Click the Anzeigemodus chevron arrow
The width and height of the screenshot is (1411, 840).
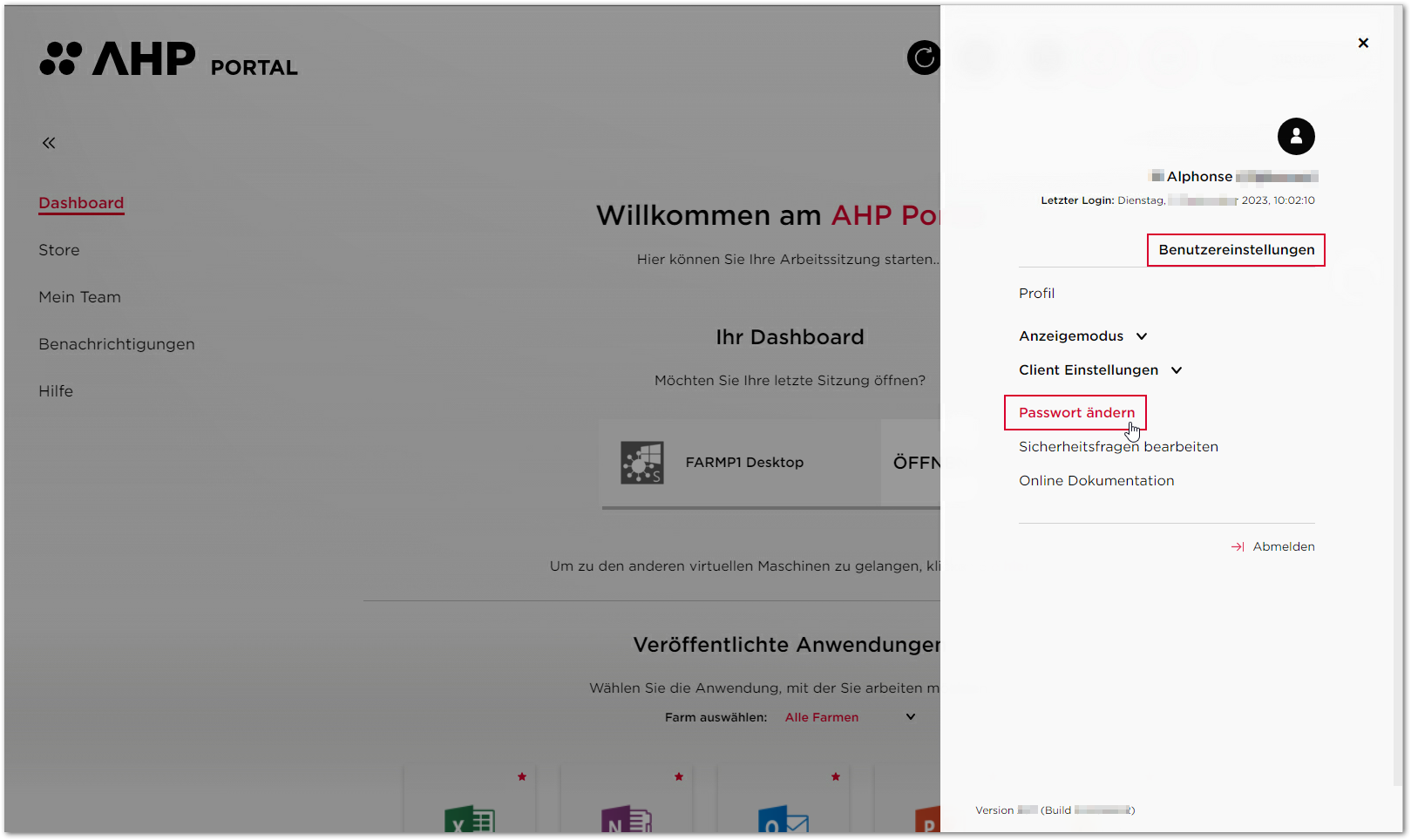[1142, 336]
